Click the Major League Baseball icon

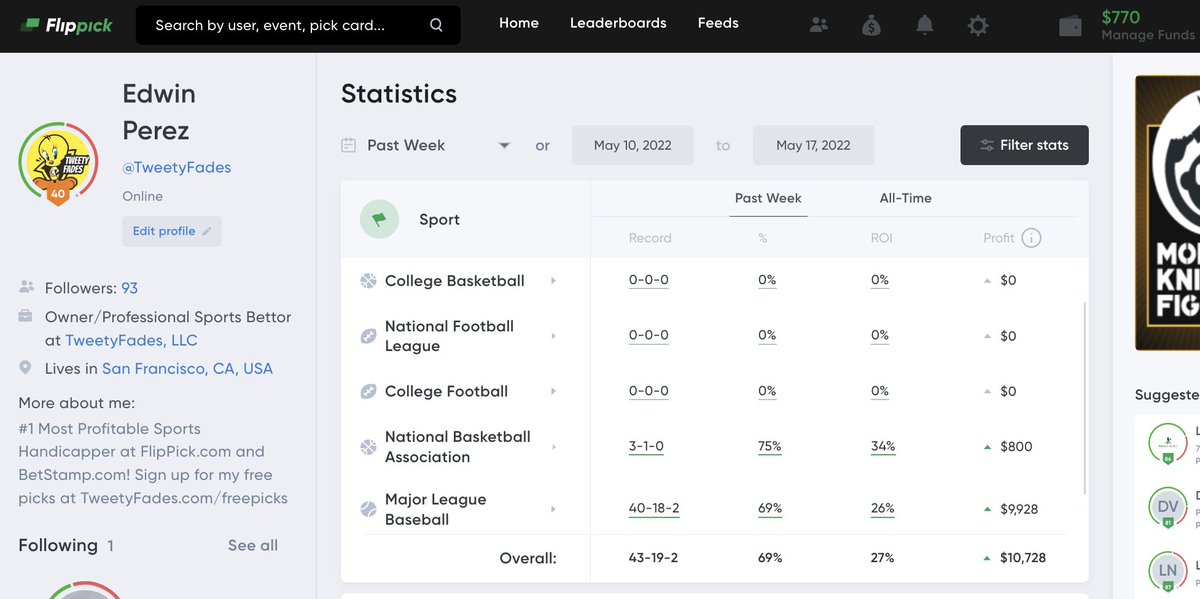coord(368,509)
